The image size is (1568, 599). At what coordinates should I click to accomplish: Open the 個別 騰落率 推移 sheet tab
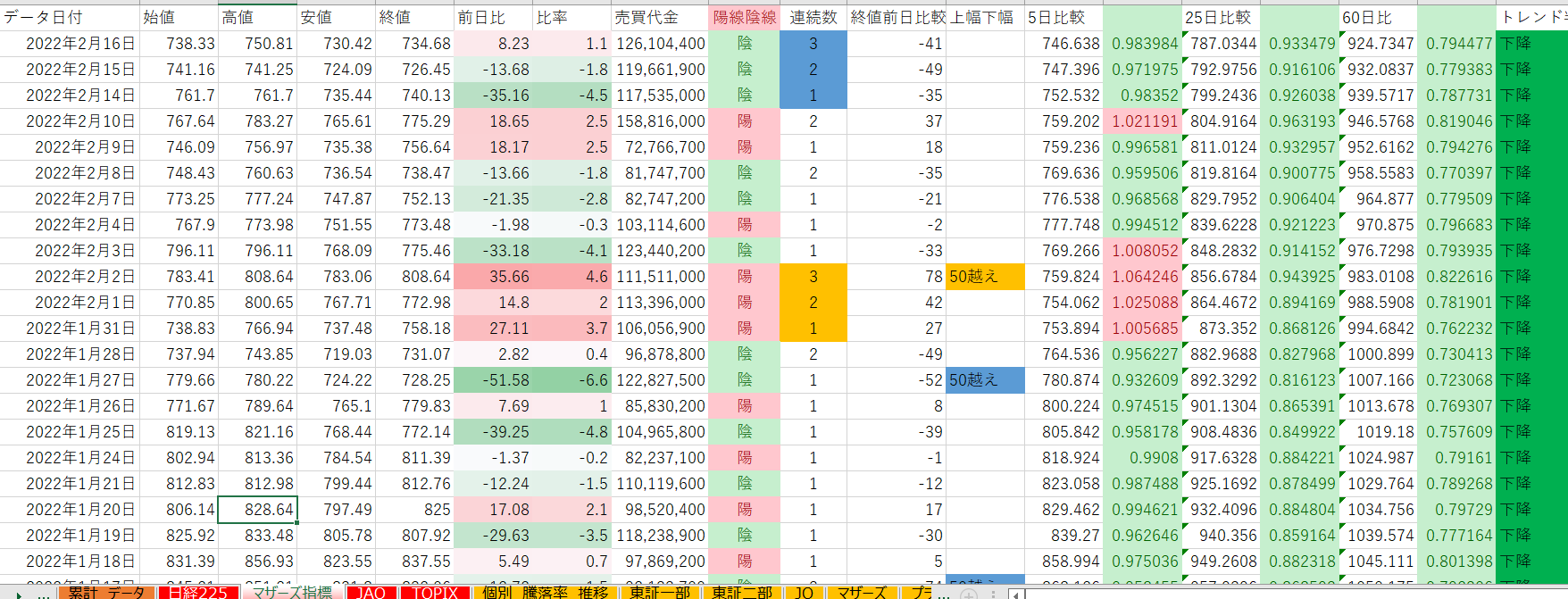coord(545,593)
